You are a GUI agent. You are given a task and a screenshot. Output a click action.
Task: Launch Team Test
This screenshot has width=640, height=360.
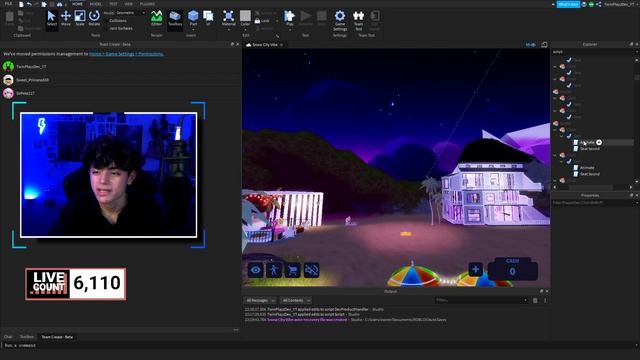pos(358,20)
